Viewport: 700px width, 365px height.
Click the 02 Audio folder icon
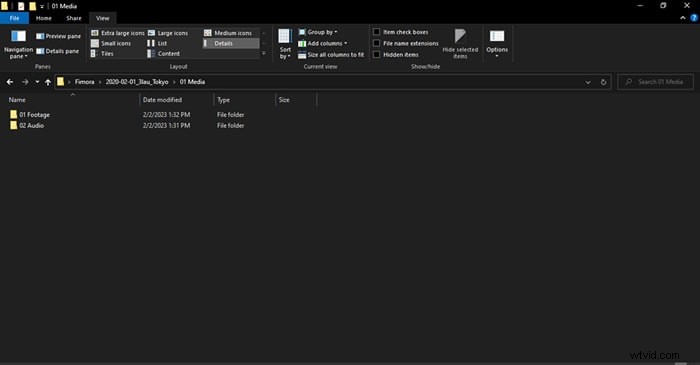(13, 125)
